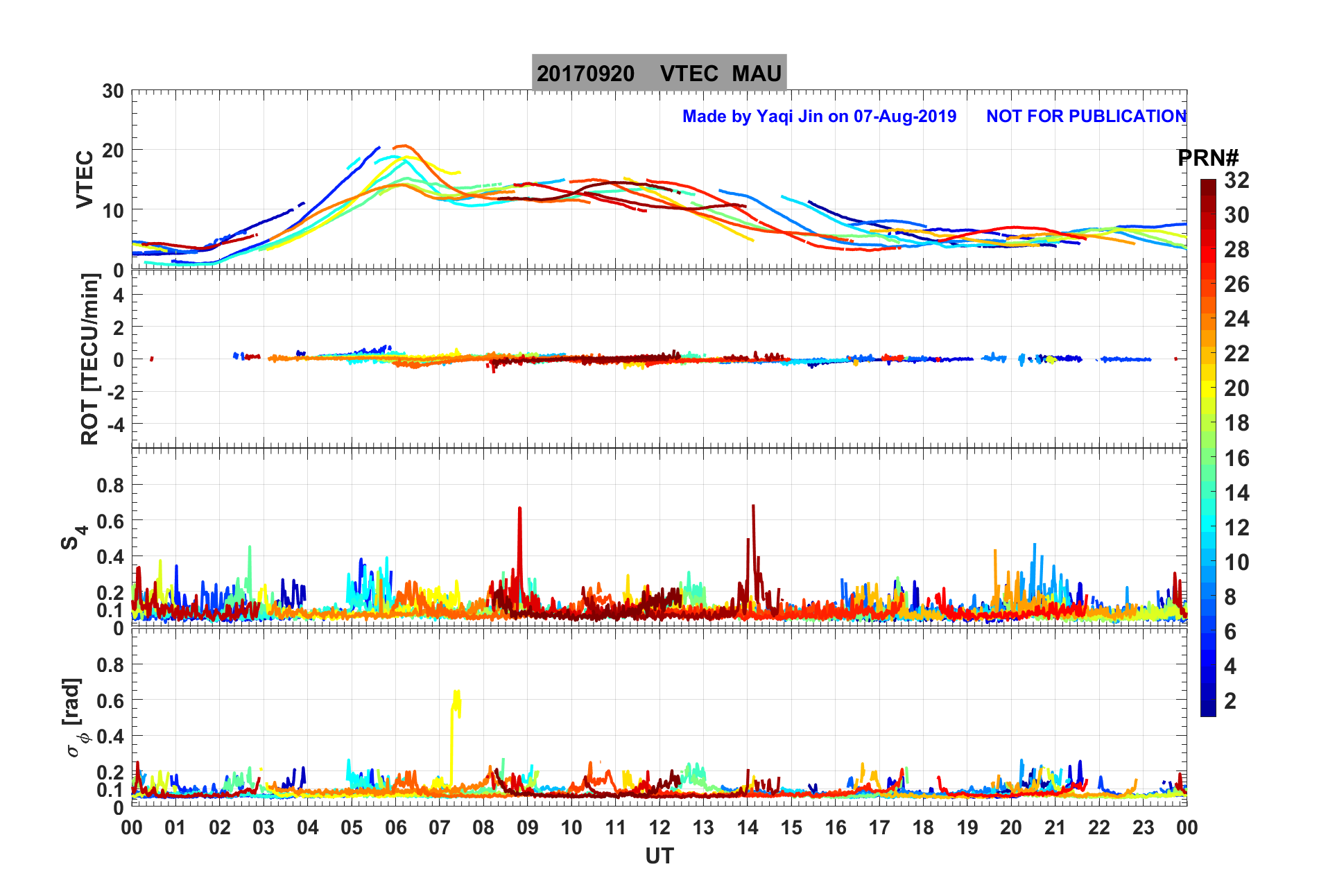Click the "NOT FOR PUBLICATION" notice
This screenshot has width=1319, height=896.
tap(1086, 116)
